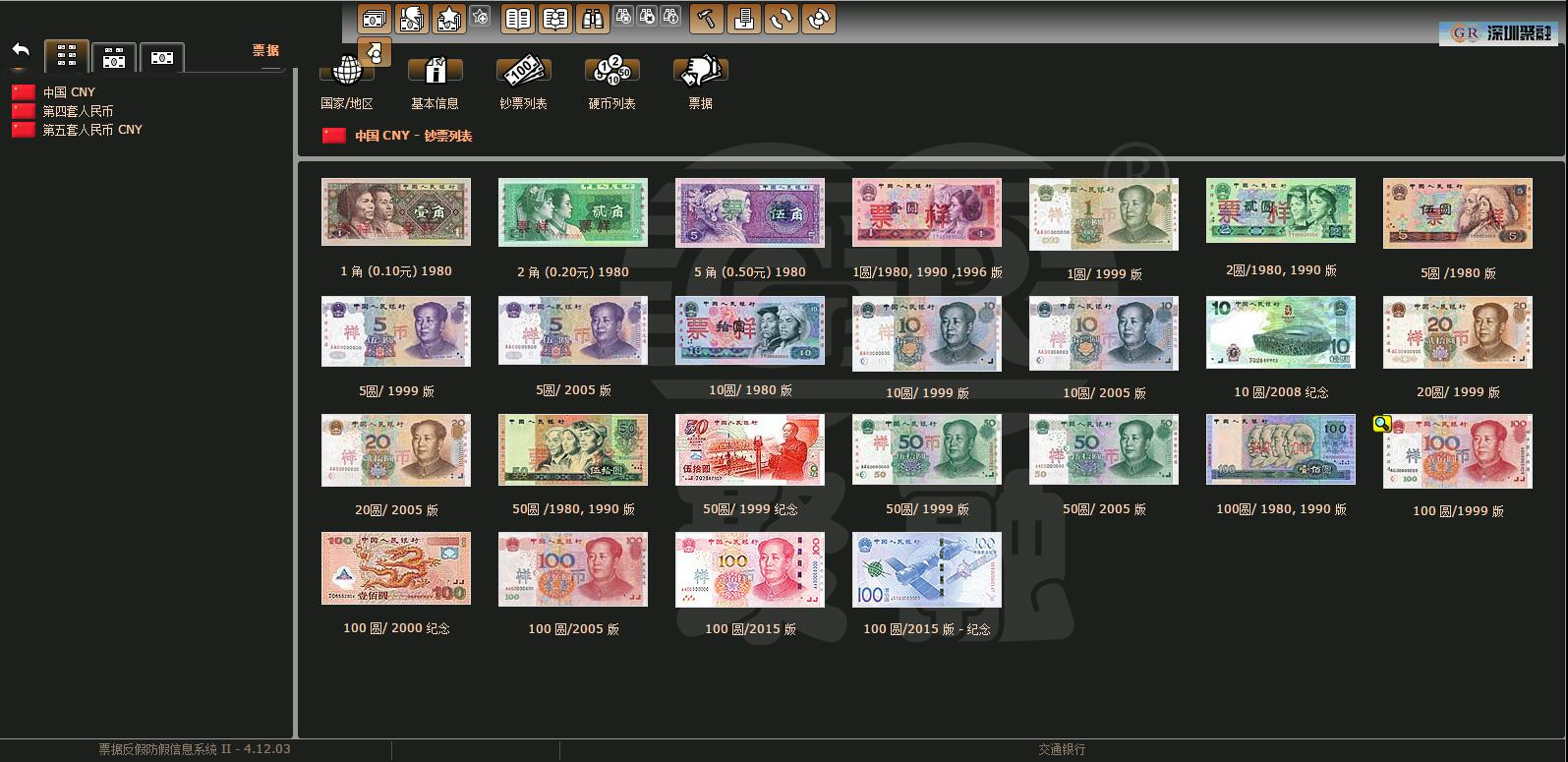The width and height of the screenshot is (1568, 762).
Task: Click the refresh arrows icon
Action: coord(782,19)
